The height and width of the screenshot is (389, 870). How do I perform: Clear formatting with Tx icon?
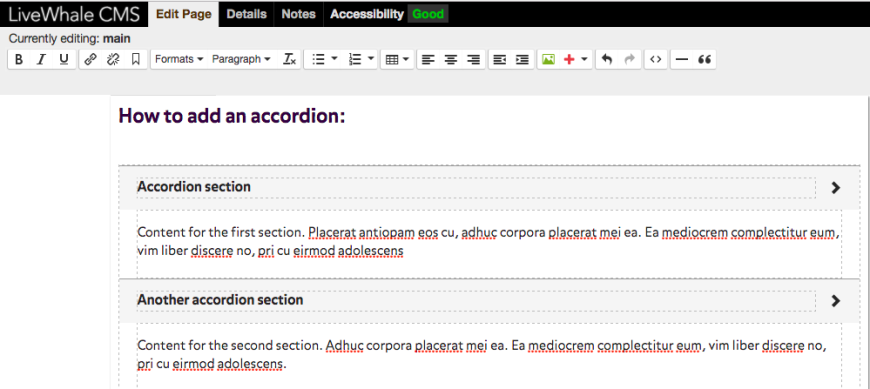coord(290,59)
